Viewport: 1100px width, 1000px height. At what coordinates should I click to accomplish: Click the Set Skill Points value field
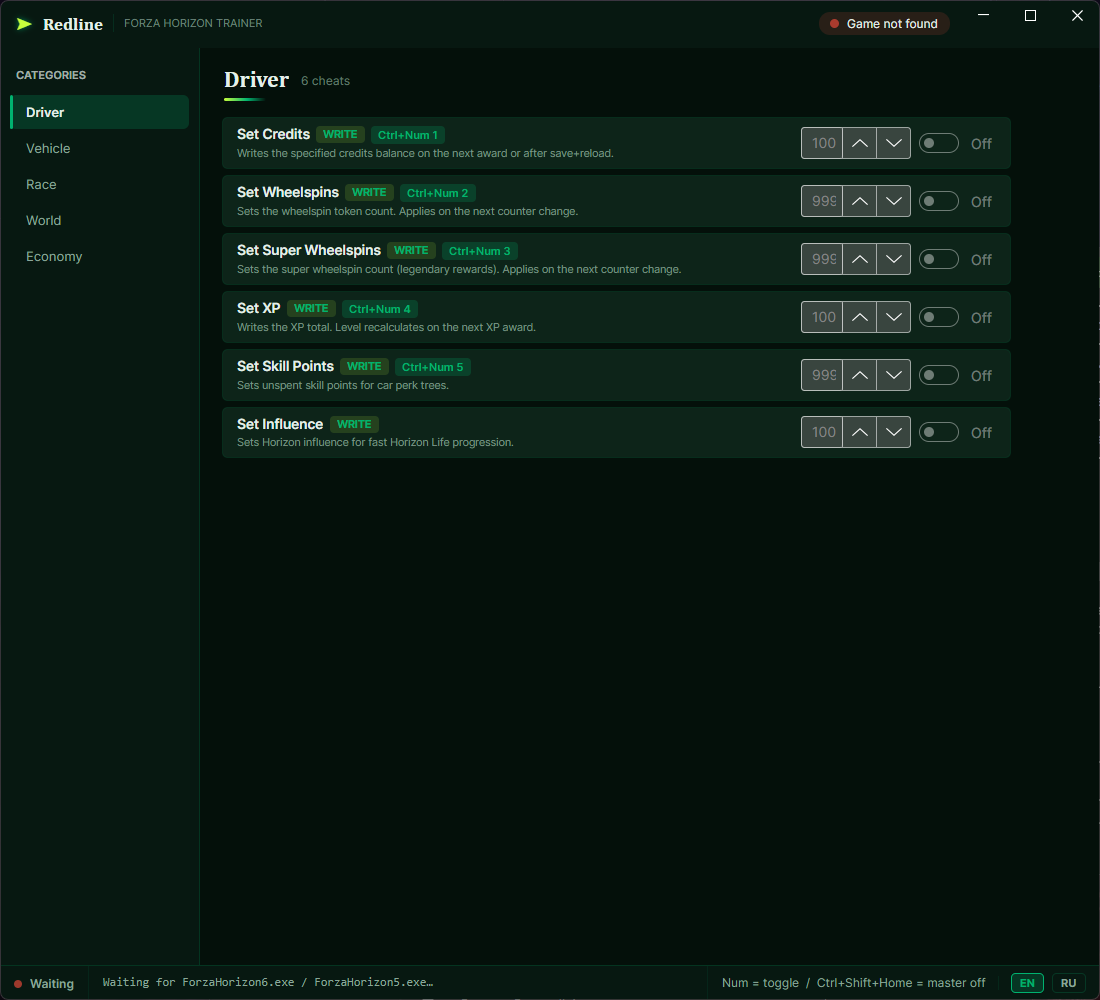click(x=822, y=375)
